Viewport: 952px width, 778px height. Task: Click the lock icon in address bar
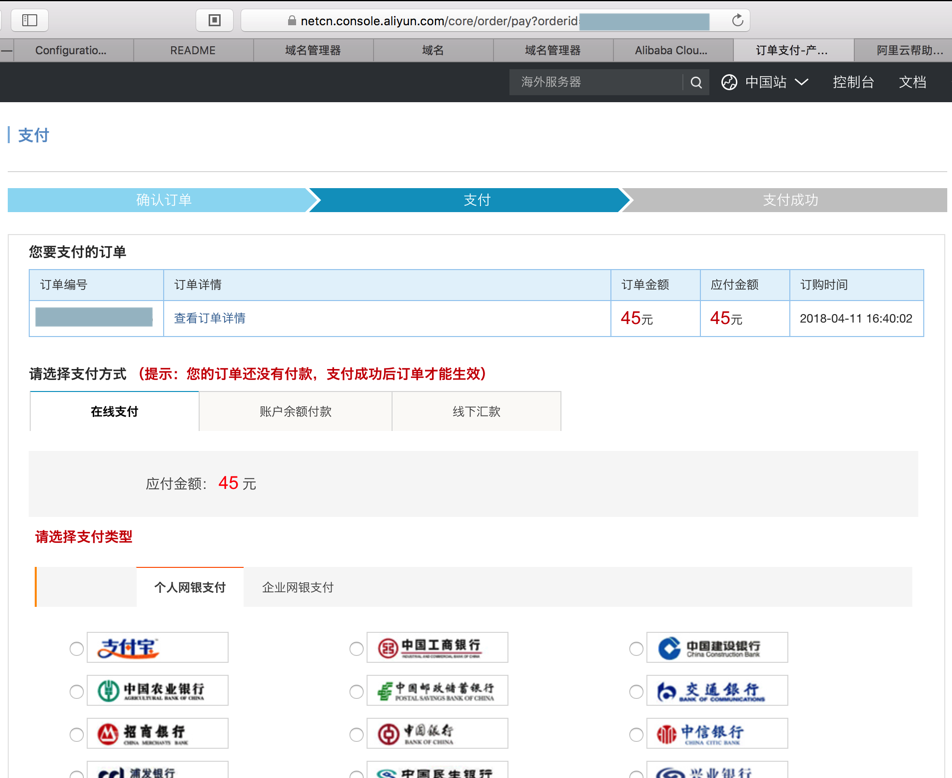tap(291, 21)
